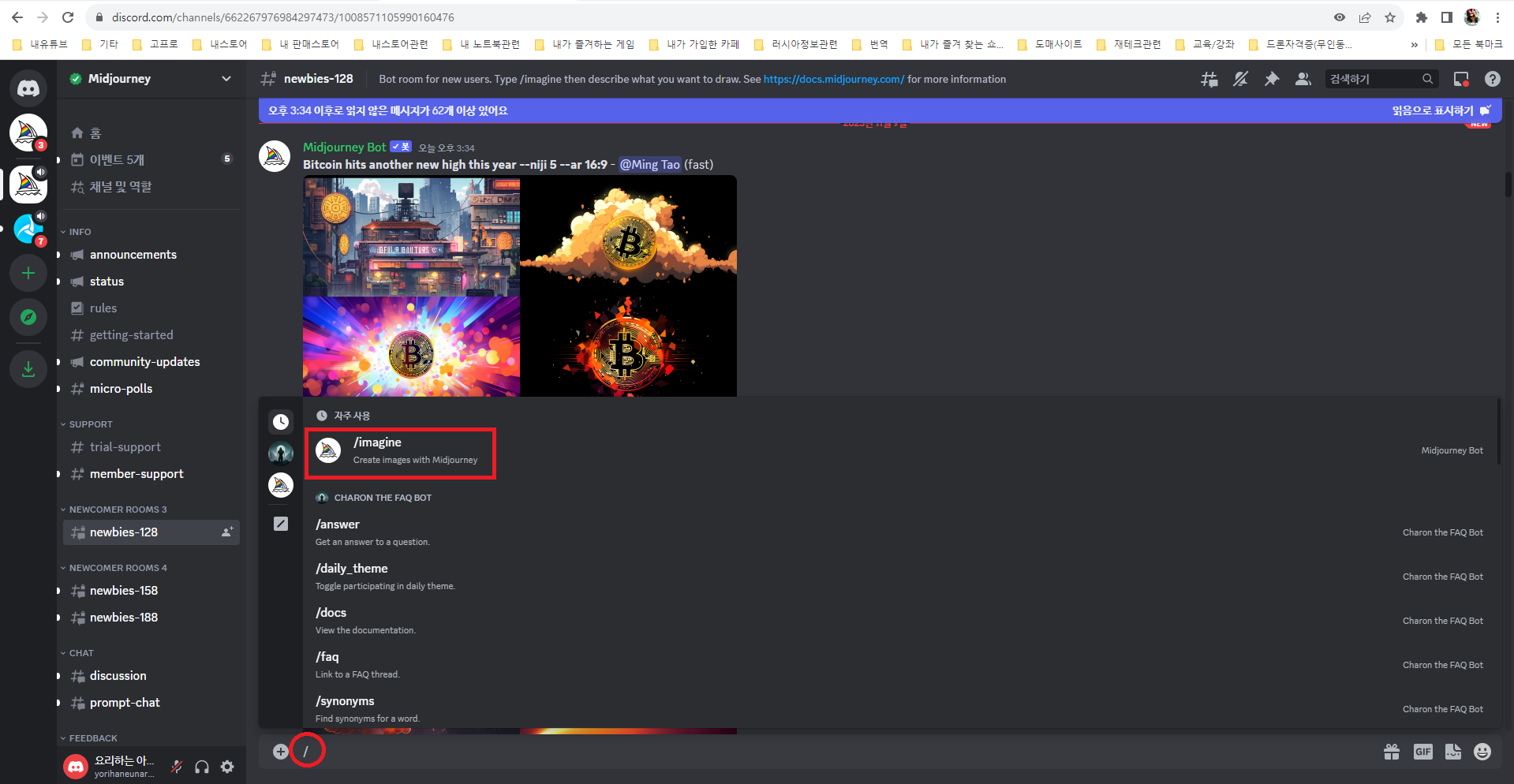The width and height of the screenshot is (1514, 784).
Task: Filter commands by Charon FAQ Bot icon
Action: point(281,453)
